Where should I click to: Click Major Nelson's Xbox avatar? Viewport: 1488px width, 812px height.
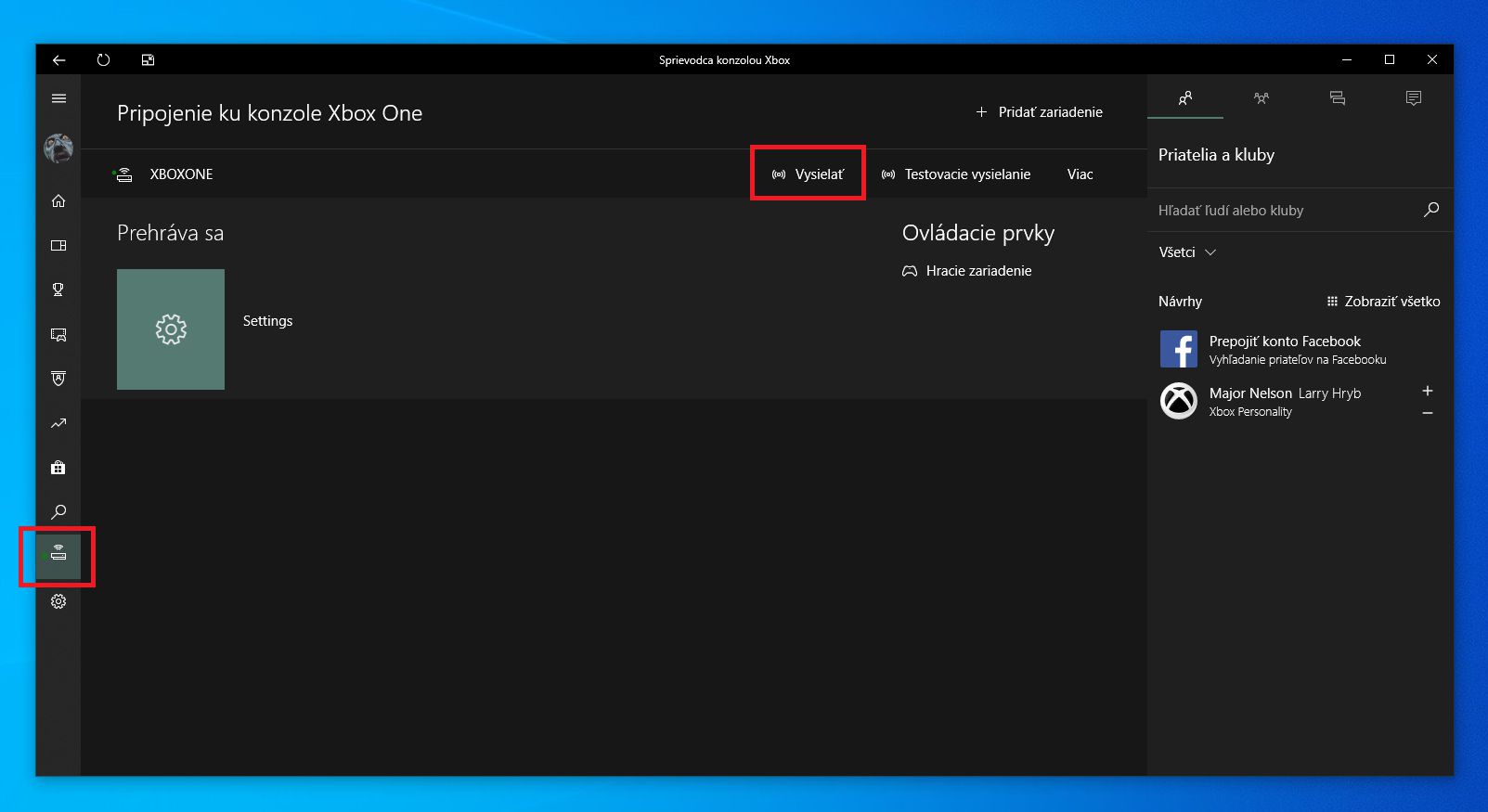click(1179, 401)
